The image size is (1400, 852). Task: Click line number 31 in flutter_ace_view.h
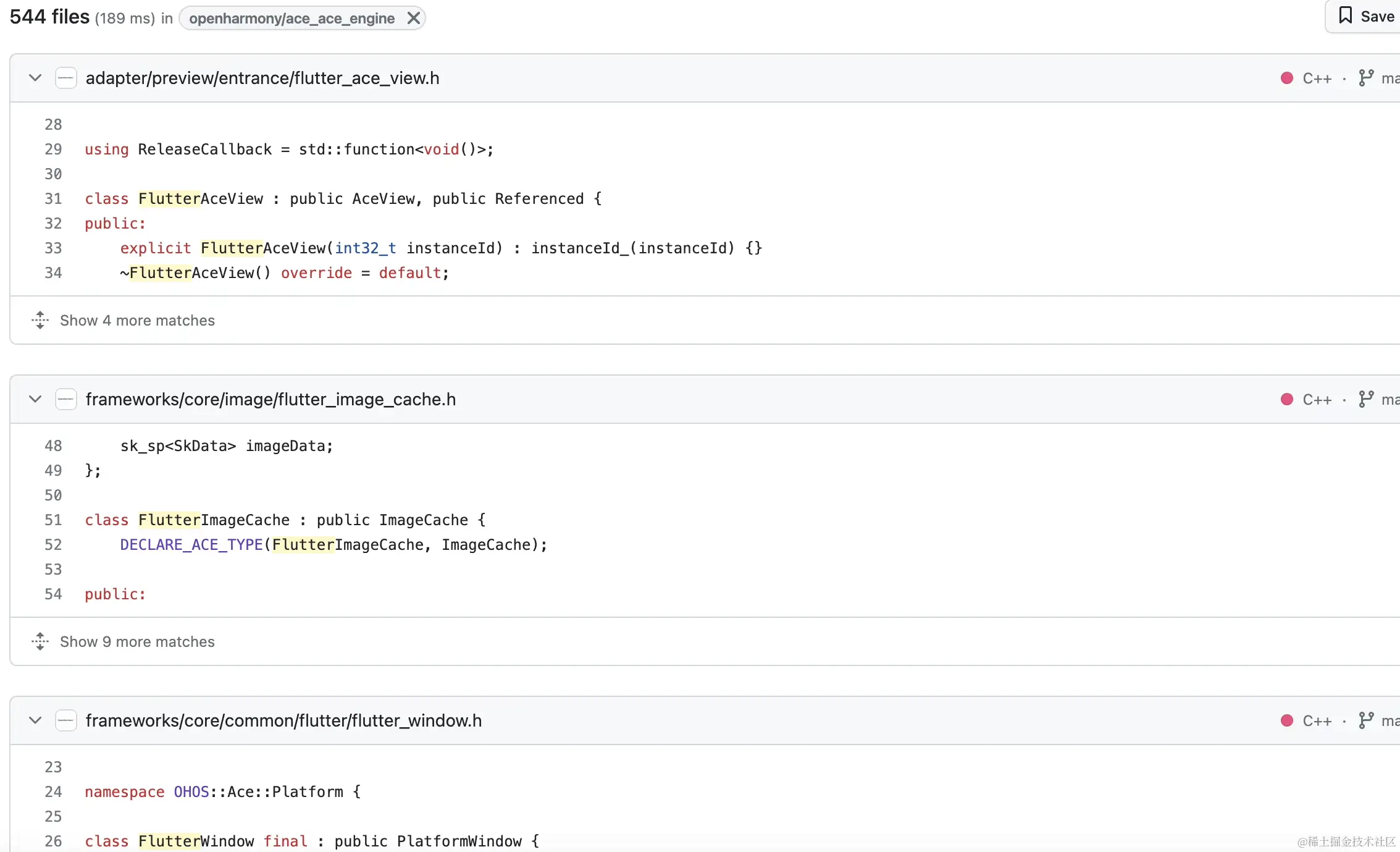[53, 198]
